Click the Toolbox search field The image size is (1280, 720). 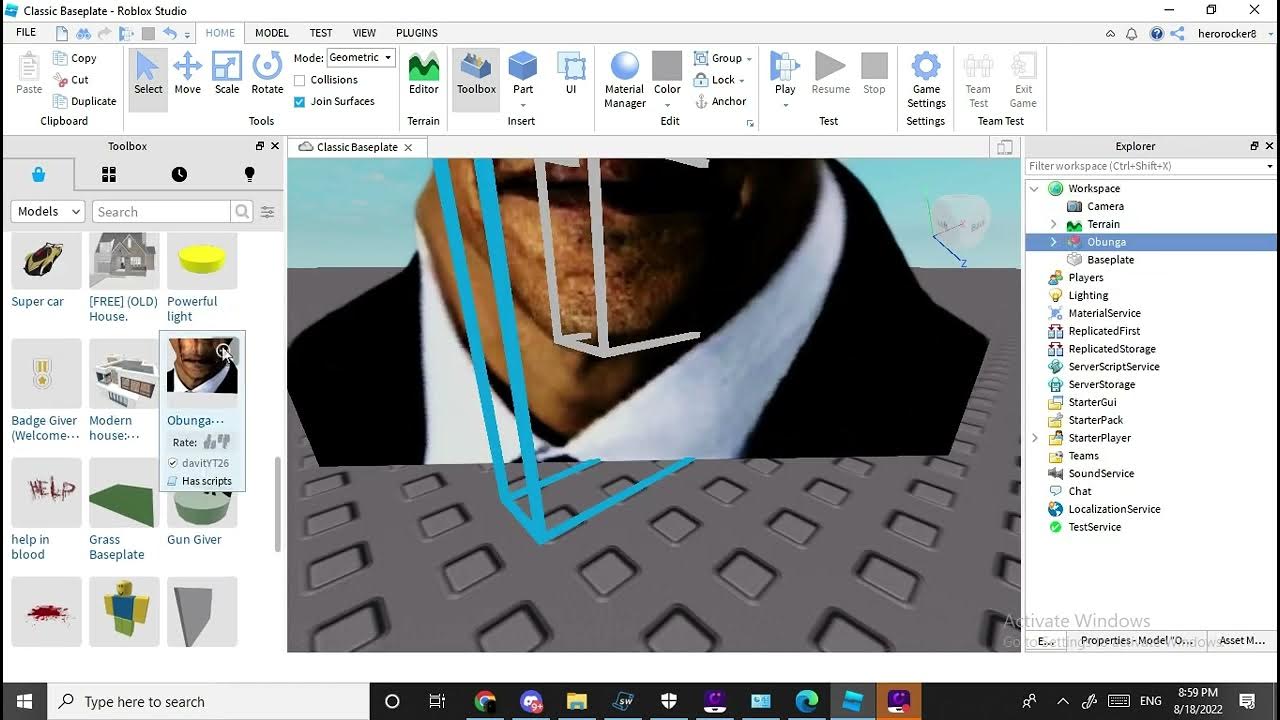pos(162,212)
